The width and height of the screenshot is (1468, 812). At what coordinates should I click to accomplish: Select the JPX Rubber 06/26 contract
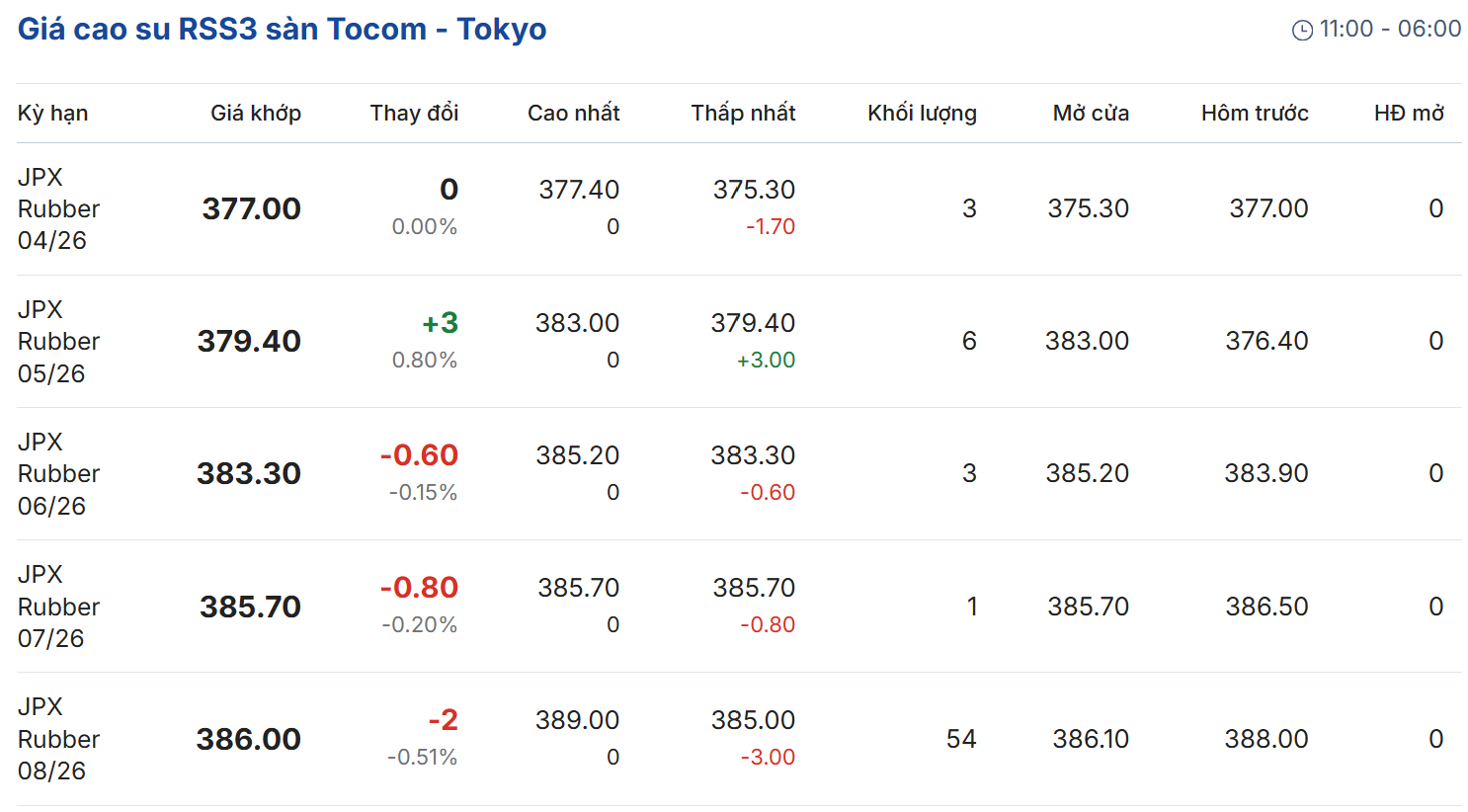[x=58, y=473]
